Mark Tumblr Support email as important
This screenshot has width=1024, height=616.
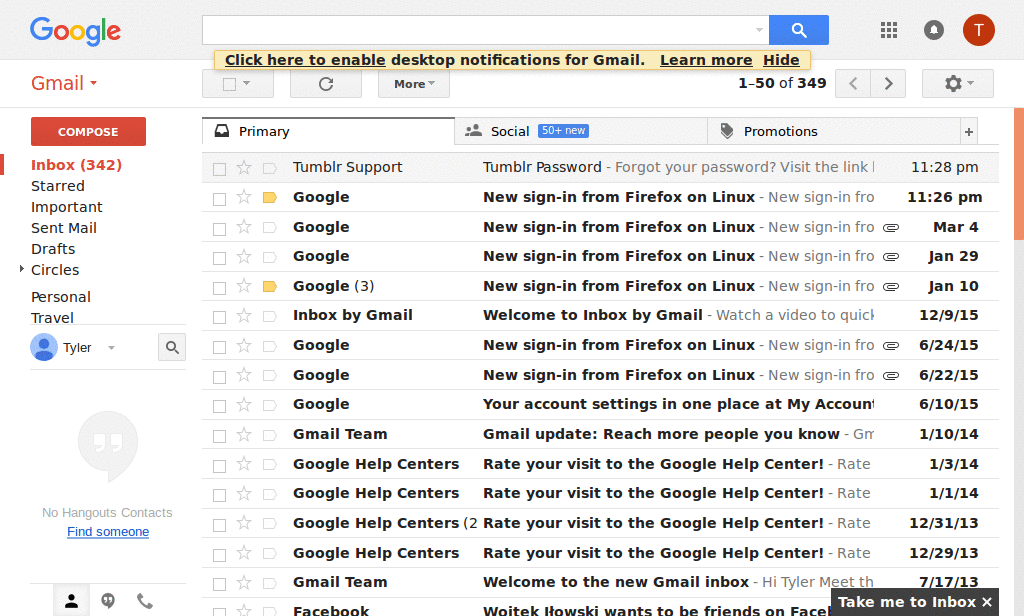point(270,169)
